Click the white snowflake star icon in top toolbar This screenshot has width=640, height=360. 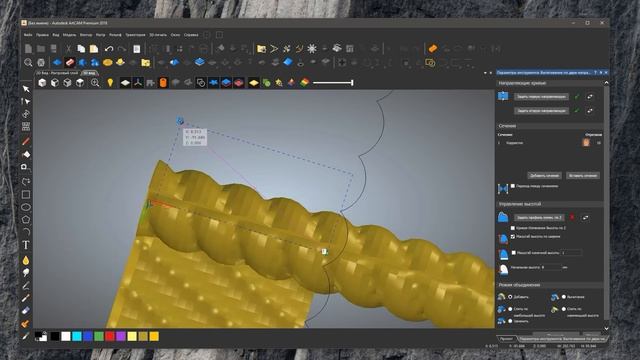[x=312, y=49]
